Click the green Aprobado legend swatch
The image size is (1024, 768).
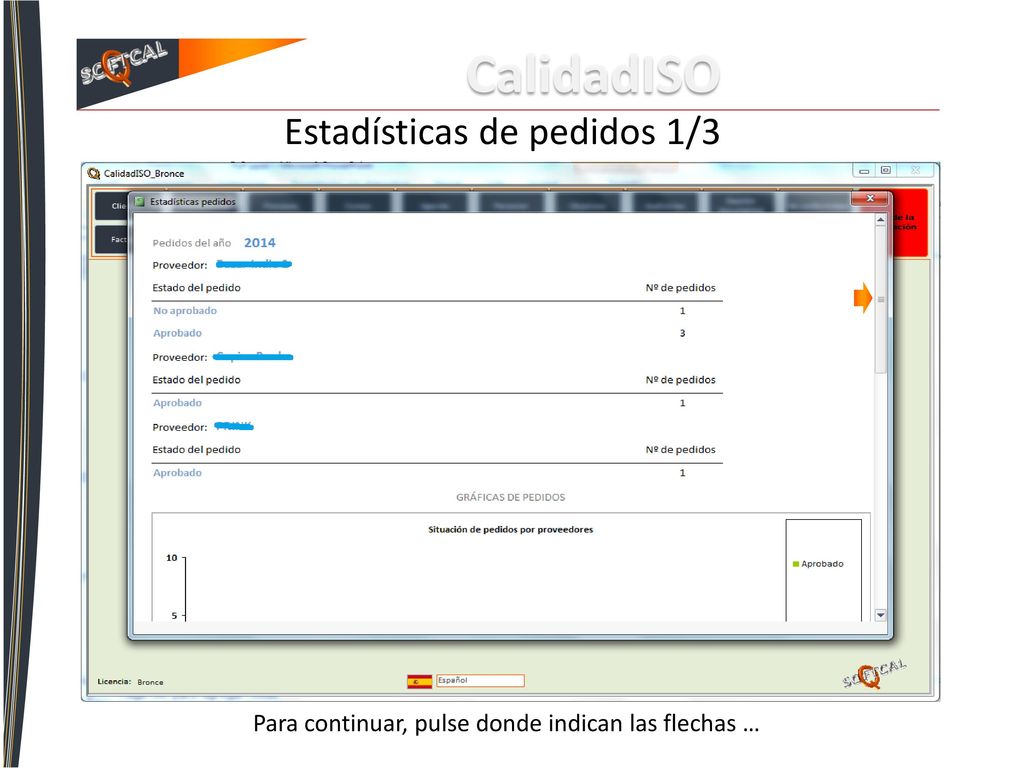[x=795, y=564]
